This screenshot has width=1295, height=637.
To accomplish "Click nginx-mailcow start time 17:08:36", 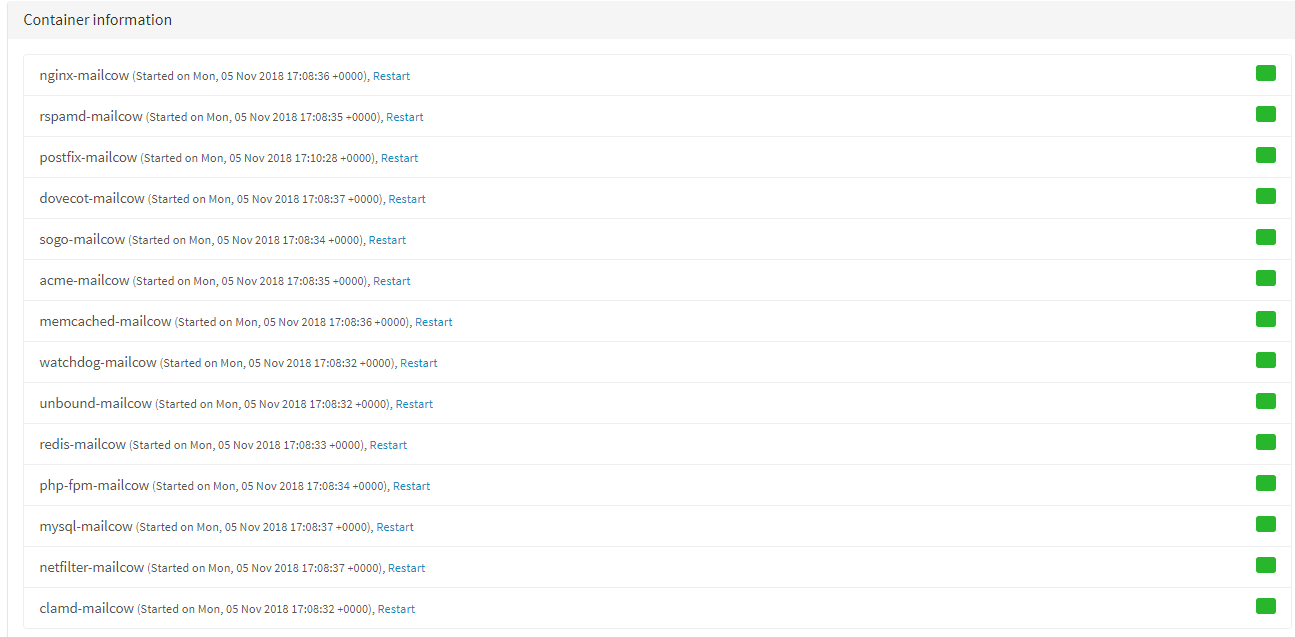I will click(x=309, y=76).
